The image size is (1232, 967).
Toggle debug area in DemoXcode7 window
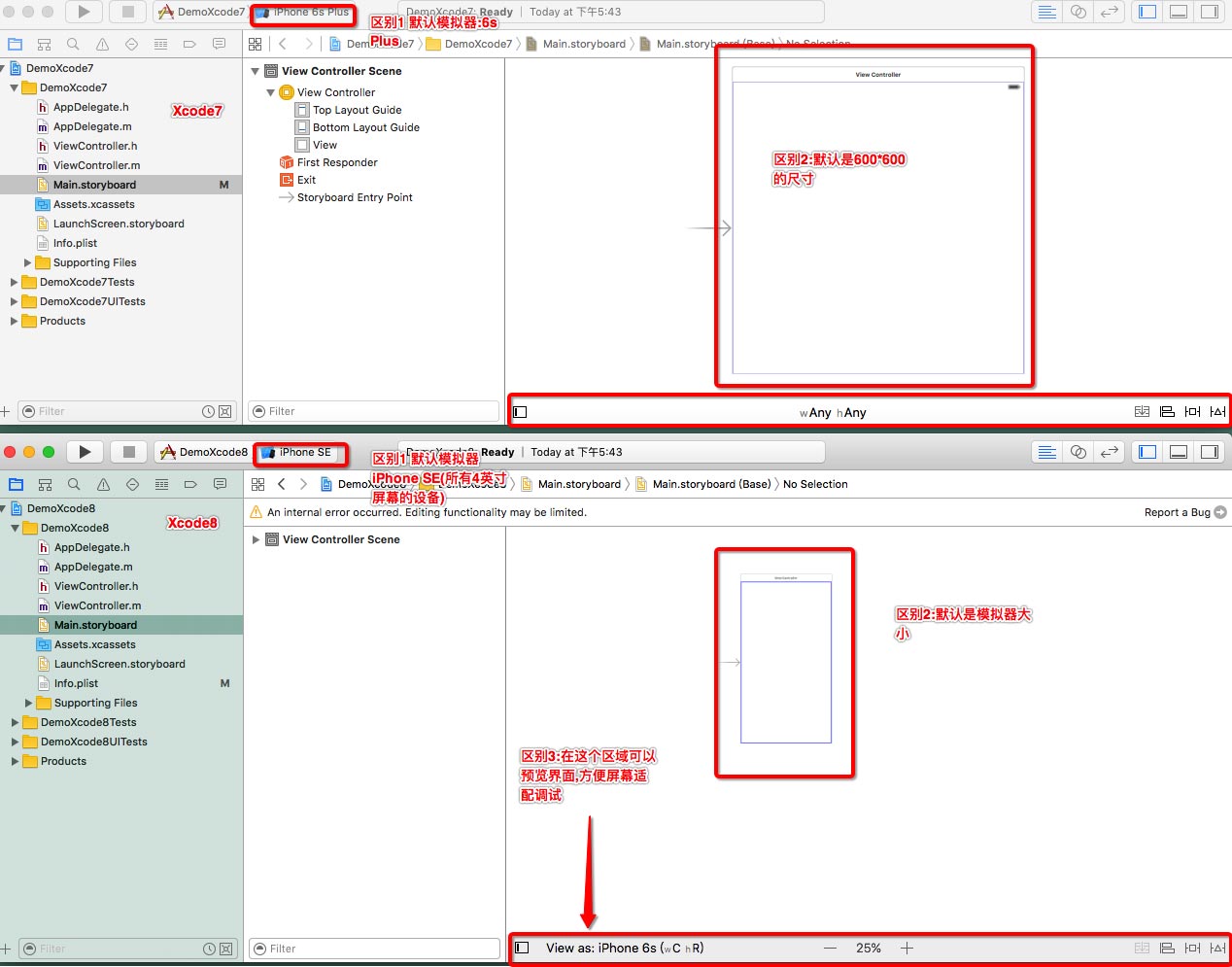point(1179,12)
